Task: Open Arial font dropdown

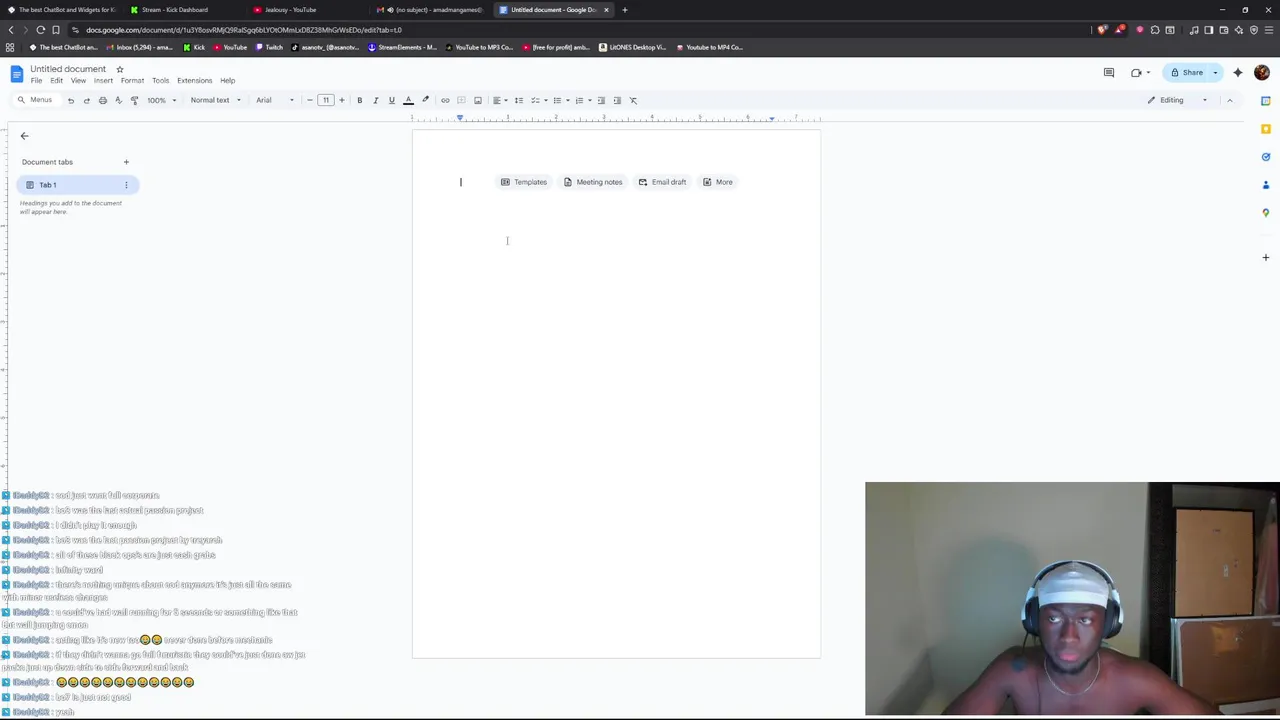Action: 275,100
